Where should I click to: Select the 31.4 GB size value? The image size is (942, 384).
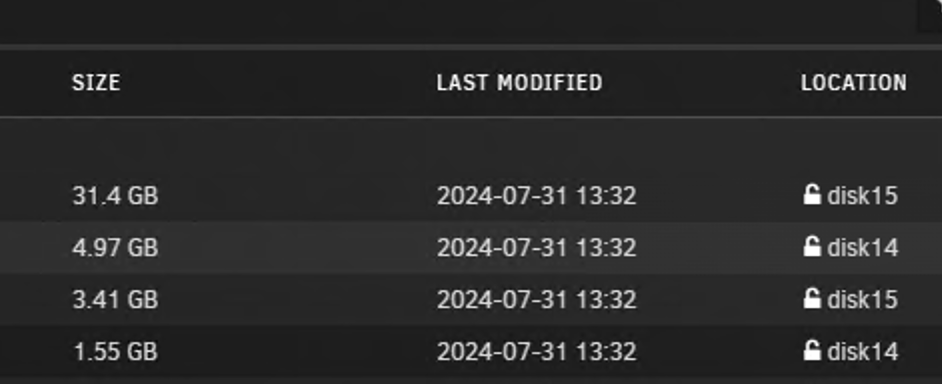115,195
